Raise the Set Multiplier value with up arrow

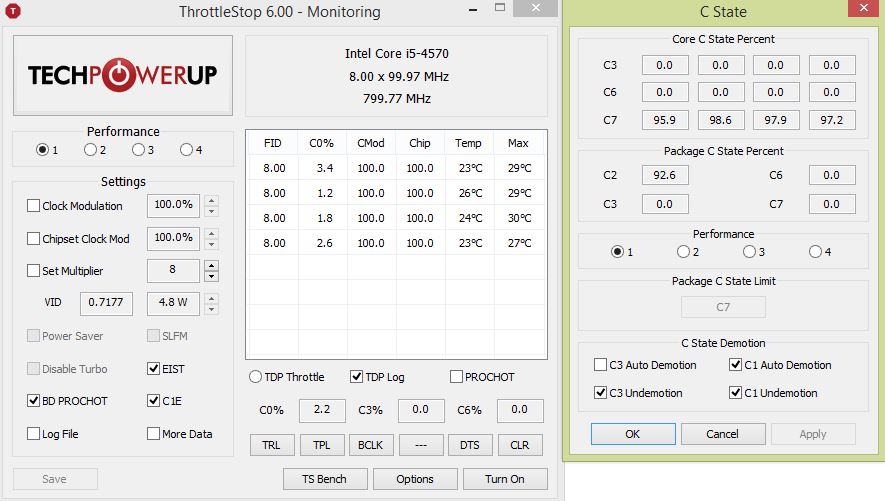[x=211, y=266]
